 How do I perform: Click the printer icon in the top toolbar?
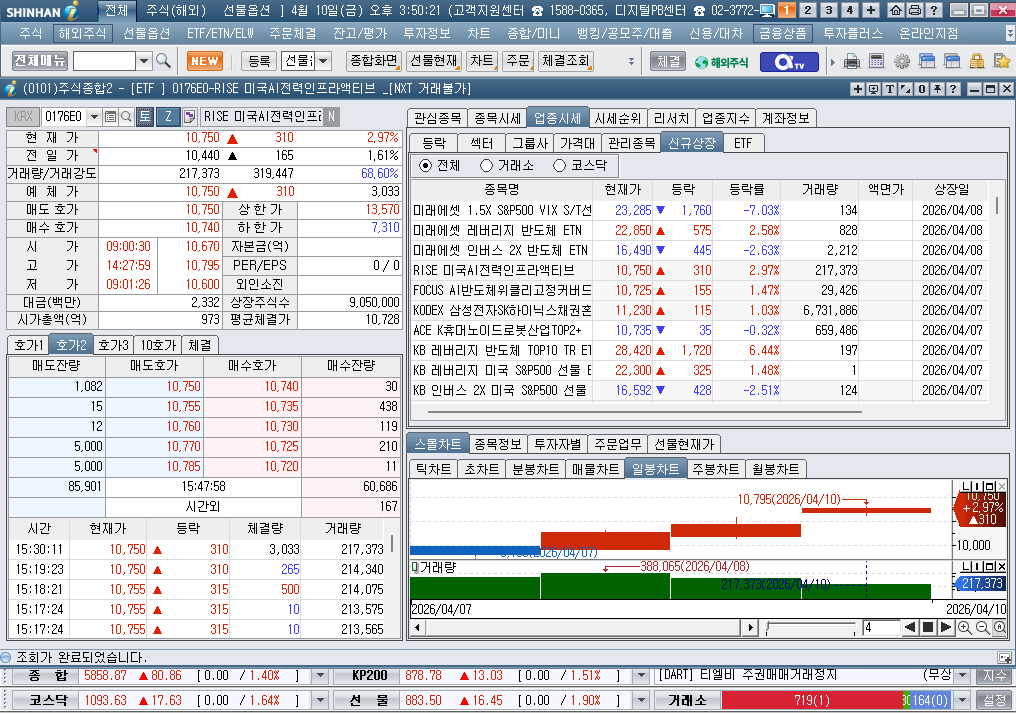852,62
